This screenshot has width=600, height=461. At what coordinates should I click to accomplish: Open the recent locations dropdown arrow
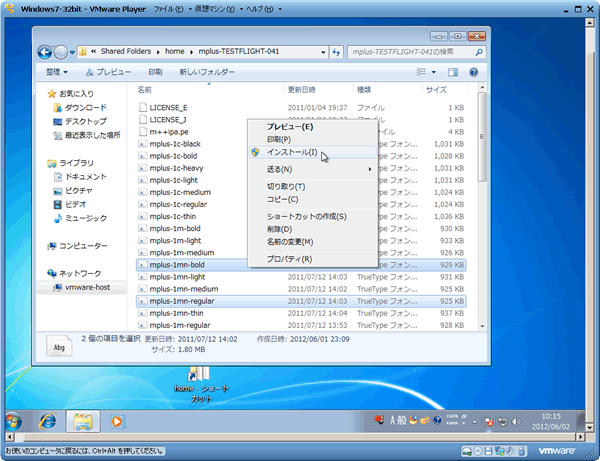[x=72, y=52]
